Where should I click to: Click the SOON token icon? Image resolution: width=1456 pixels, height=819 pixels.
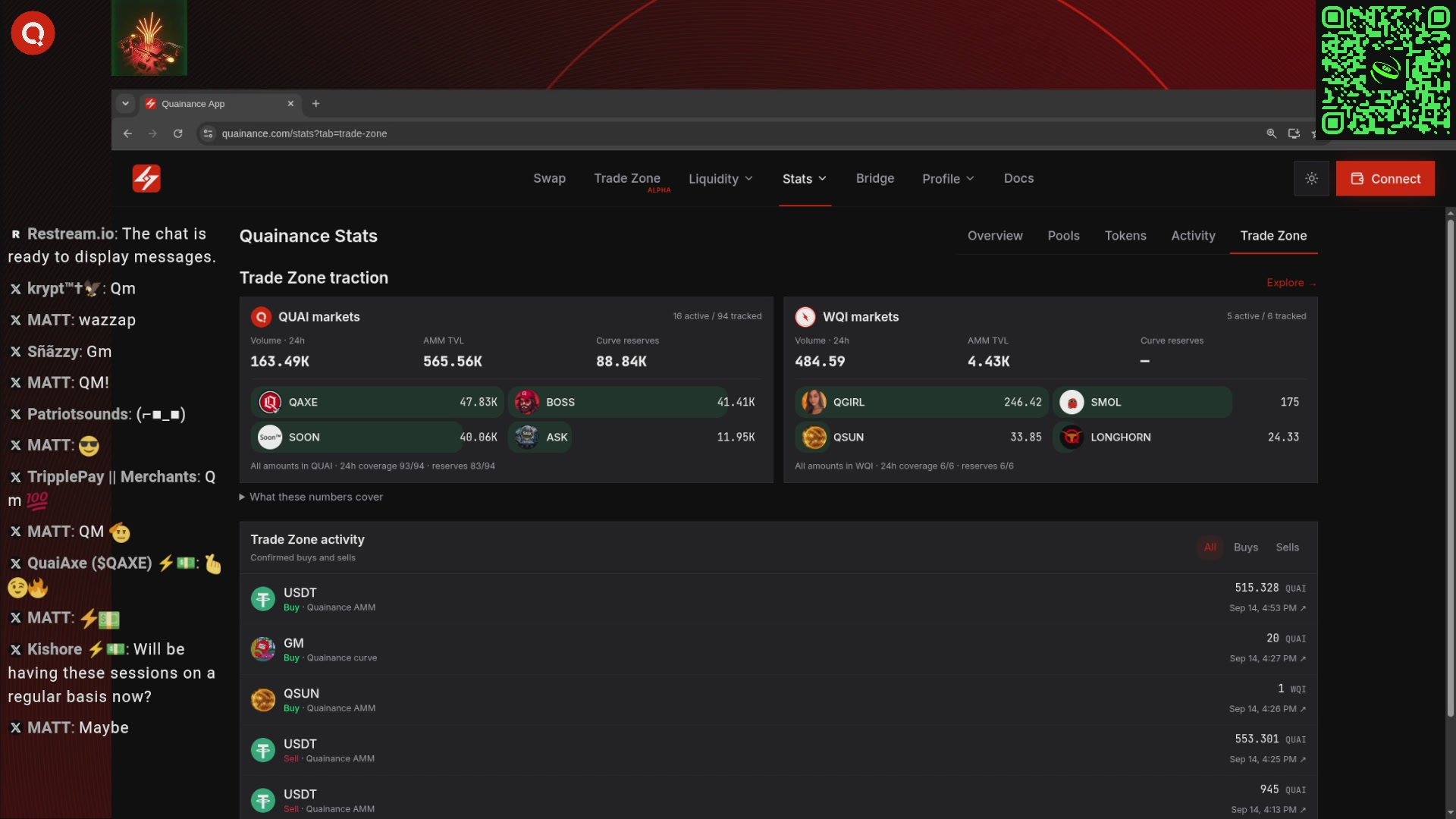coord(270,438)
